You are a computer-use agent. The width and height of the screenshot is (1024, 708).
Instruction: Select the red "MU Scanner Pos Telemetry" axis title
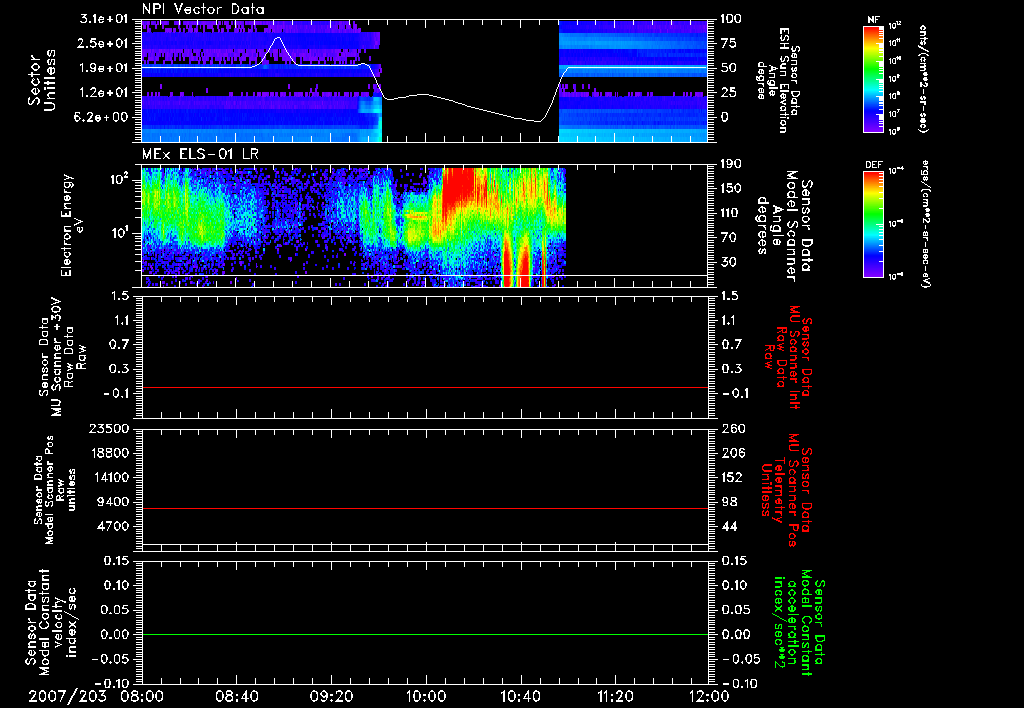[786, 490]
